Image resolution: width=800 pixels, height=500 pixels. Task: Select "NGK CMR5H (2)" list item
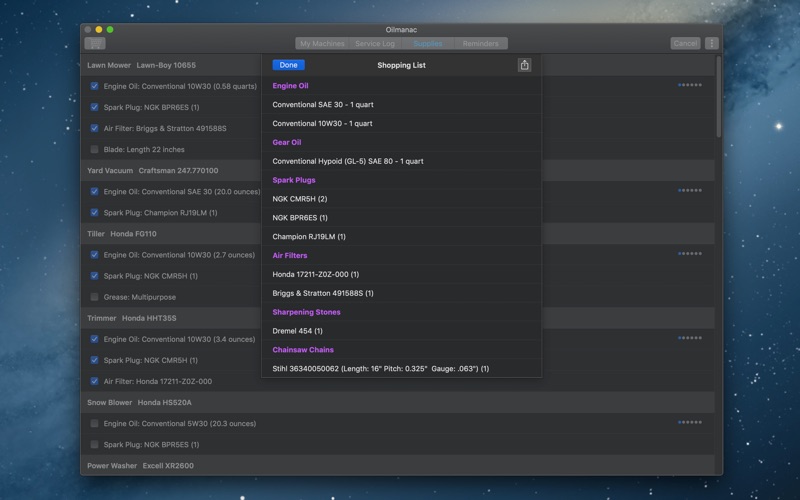(401, 199)
